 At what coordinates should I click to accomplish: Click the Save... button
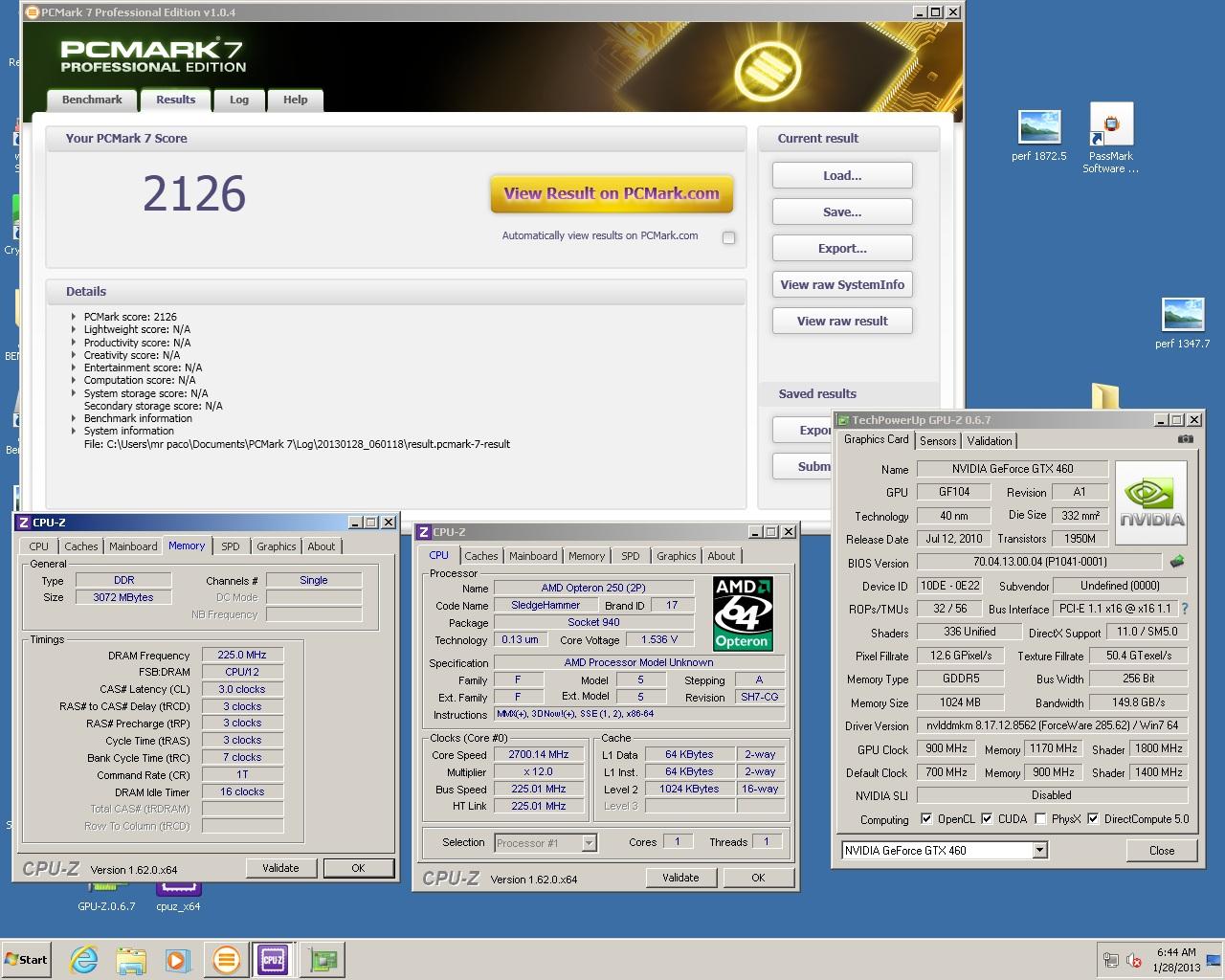[x=842, y=212]
